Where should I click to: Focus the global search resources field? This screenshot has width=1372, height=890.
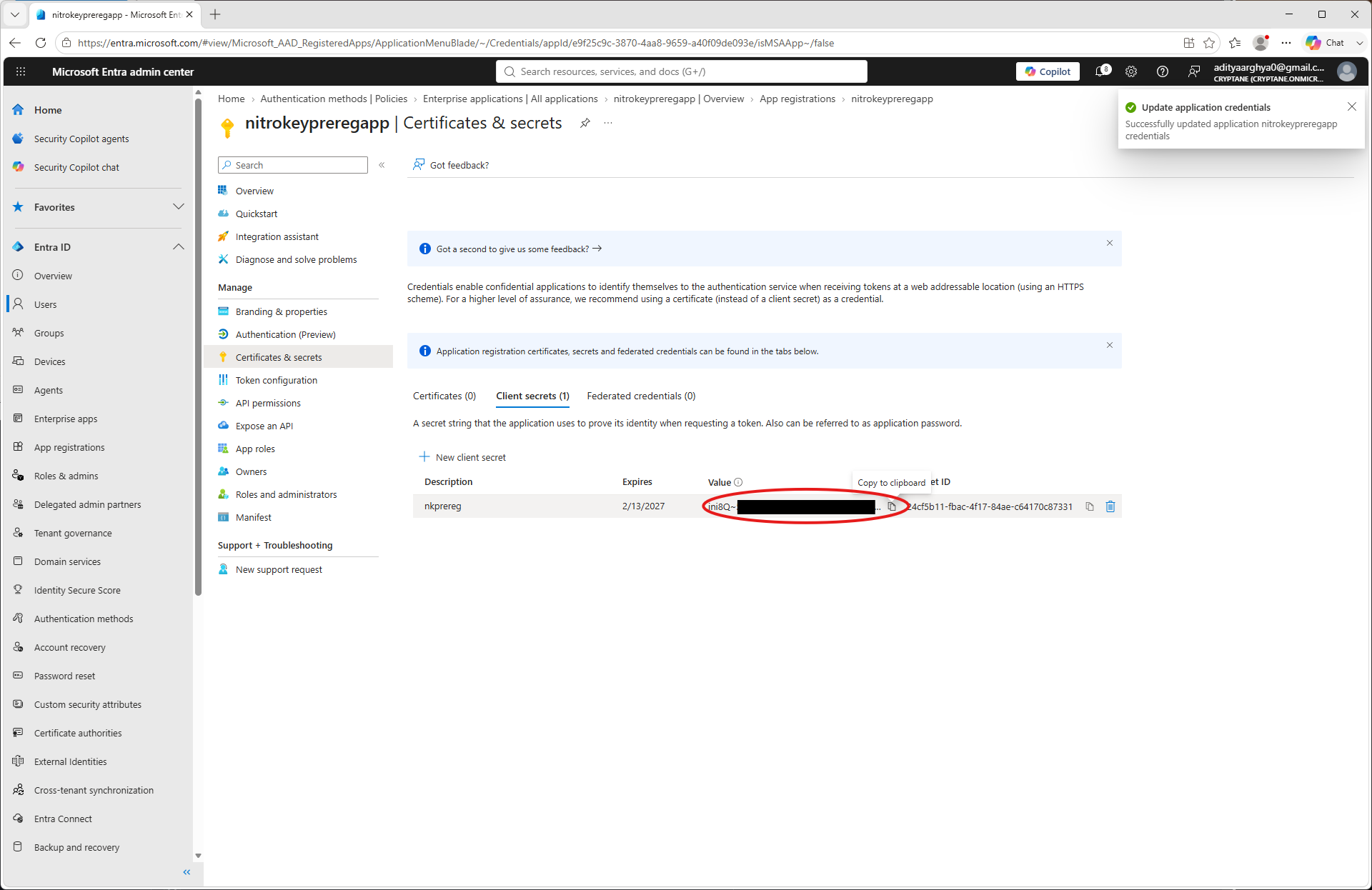682,71
